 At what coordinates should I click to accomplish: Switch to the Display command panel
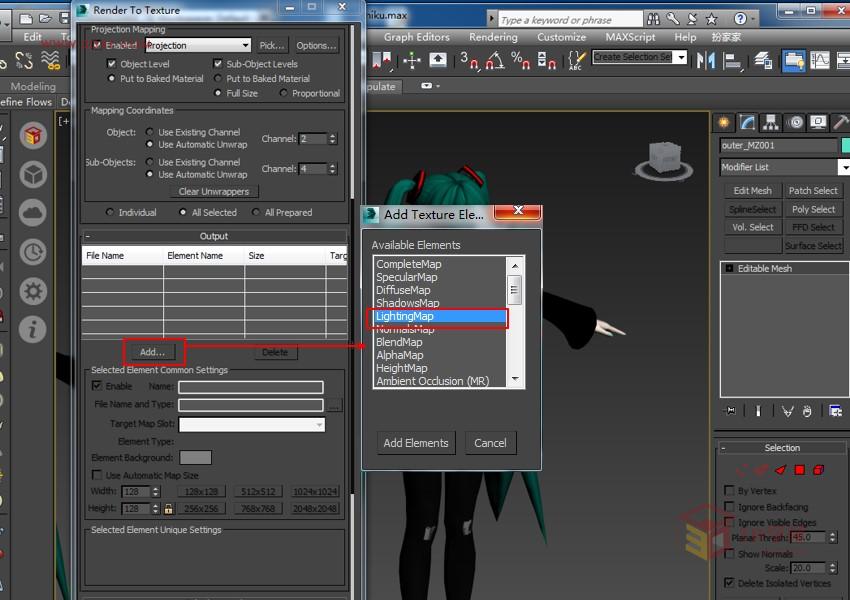tap(818, 122)
